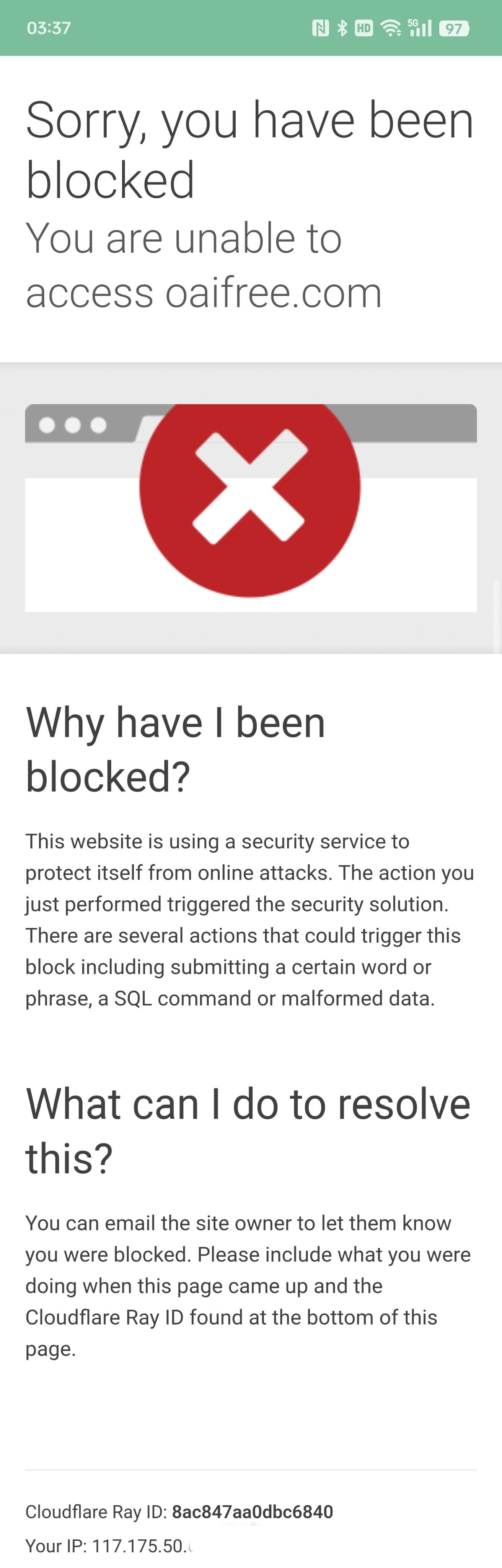
Task: Click the 'What can I do to resolve this?' heading
Action: [248, 1130]
